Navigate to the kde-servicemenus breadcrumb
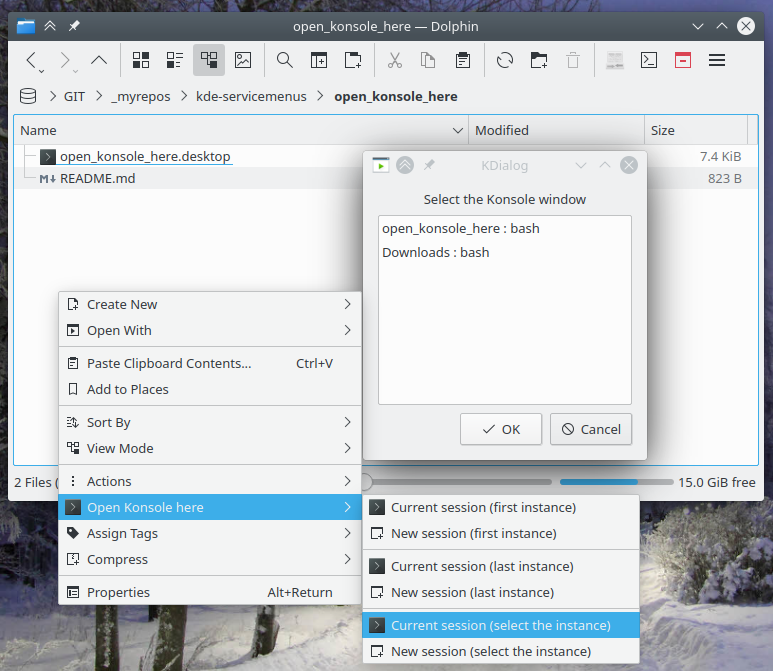Viewport: 773px width, 671px height. click(x=251, y=97)
